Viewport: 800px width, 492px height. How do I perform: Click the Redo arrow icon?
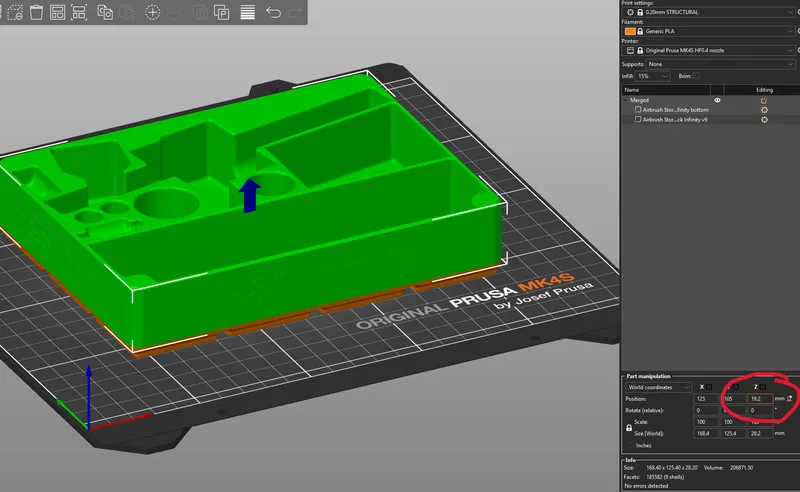295,12
